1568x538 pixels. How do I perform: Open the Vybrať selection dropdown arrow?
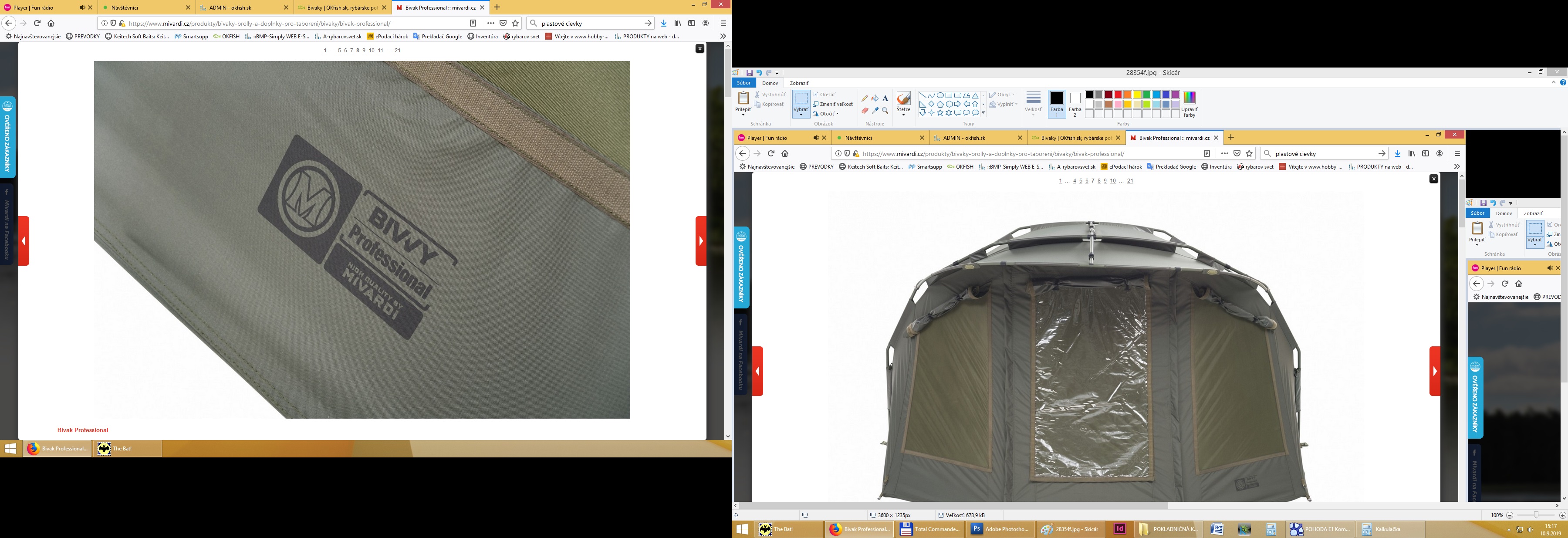pyautogui.click(x=801, y=115)
